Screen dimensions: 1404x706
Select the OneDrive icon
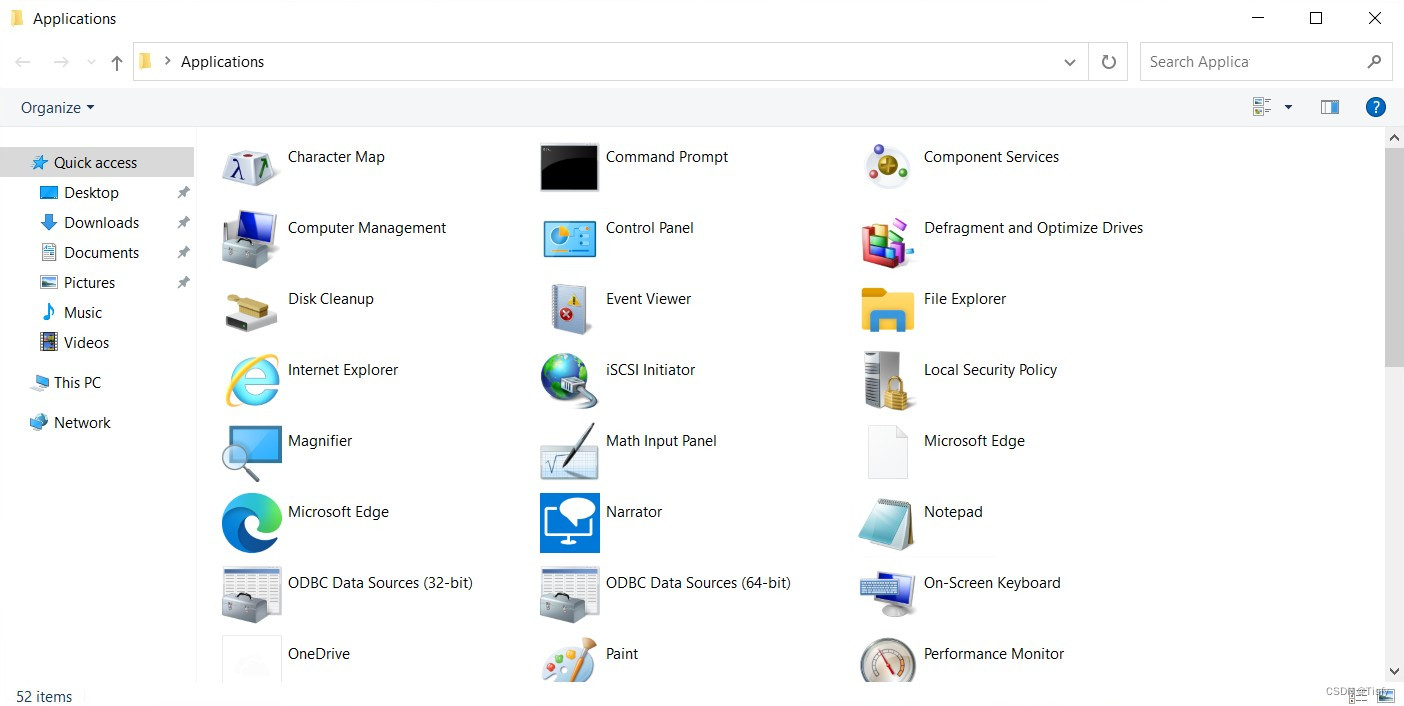[x=251, y=659]
